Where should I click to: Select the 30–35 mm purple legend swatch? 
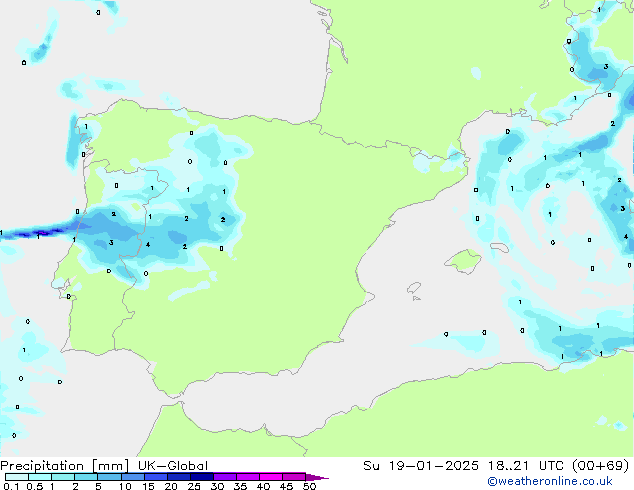click(x=224, y=477)
